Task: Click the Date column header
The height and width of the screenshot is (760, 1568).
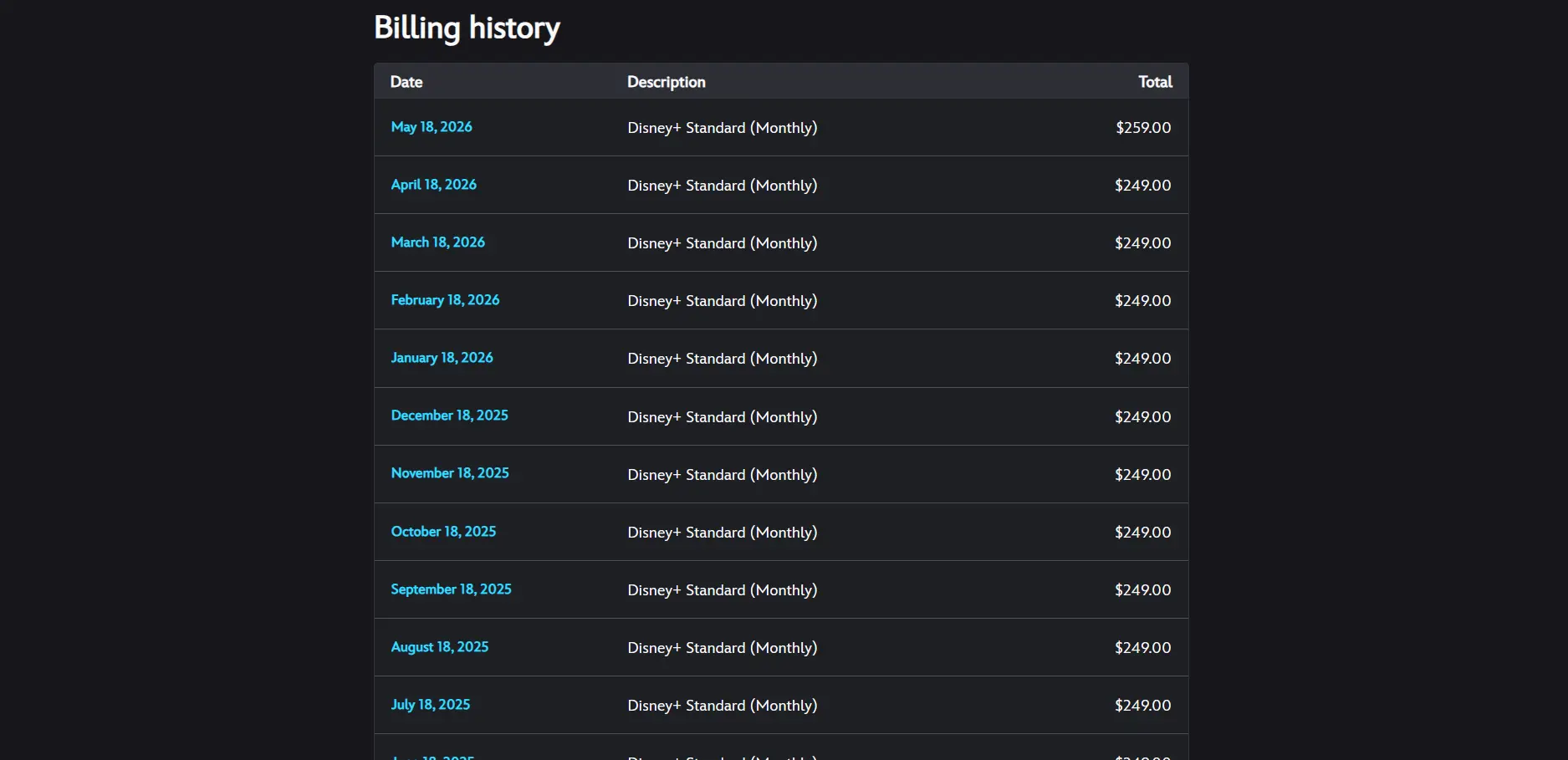Action: point(406,82)
